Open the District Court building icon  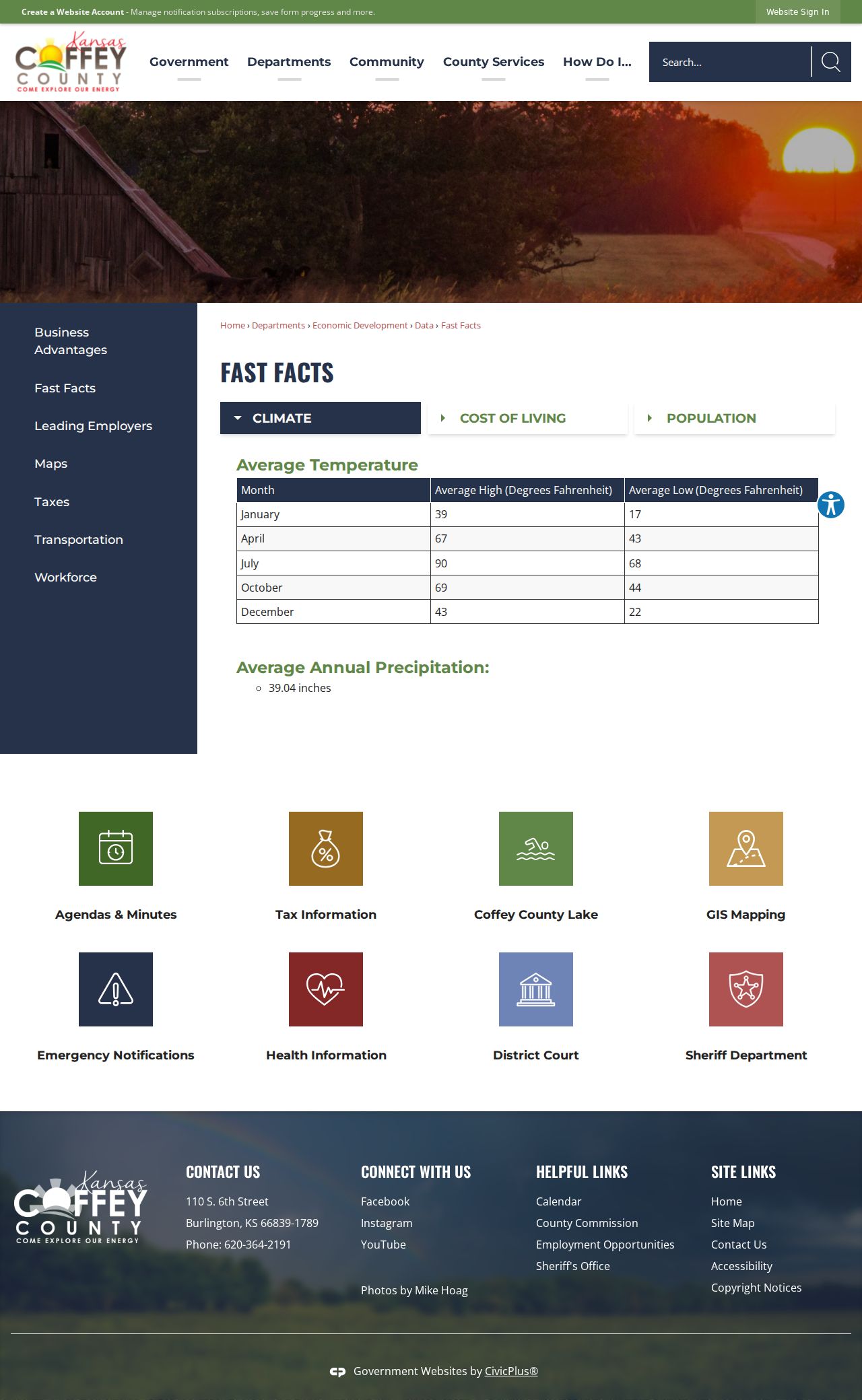tap(536, 989)
